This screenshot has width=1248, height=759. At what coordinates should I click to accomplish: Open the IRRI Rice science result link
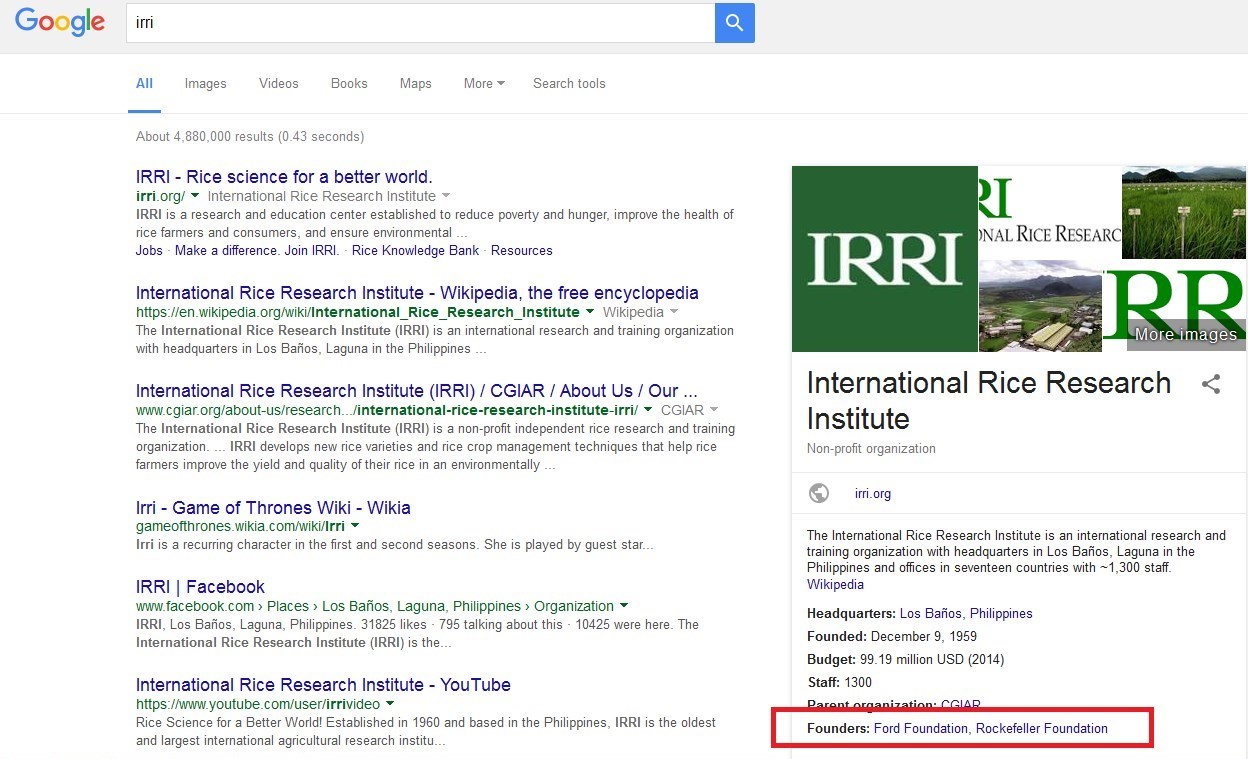pos(284,177)
